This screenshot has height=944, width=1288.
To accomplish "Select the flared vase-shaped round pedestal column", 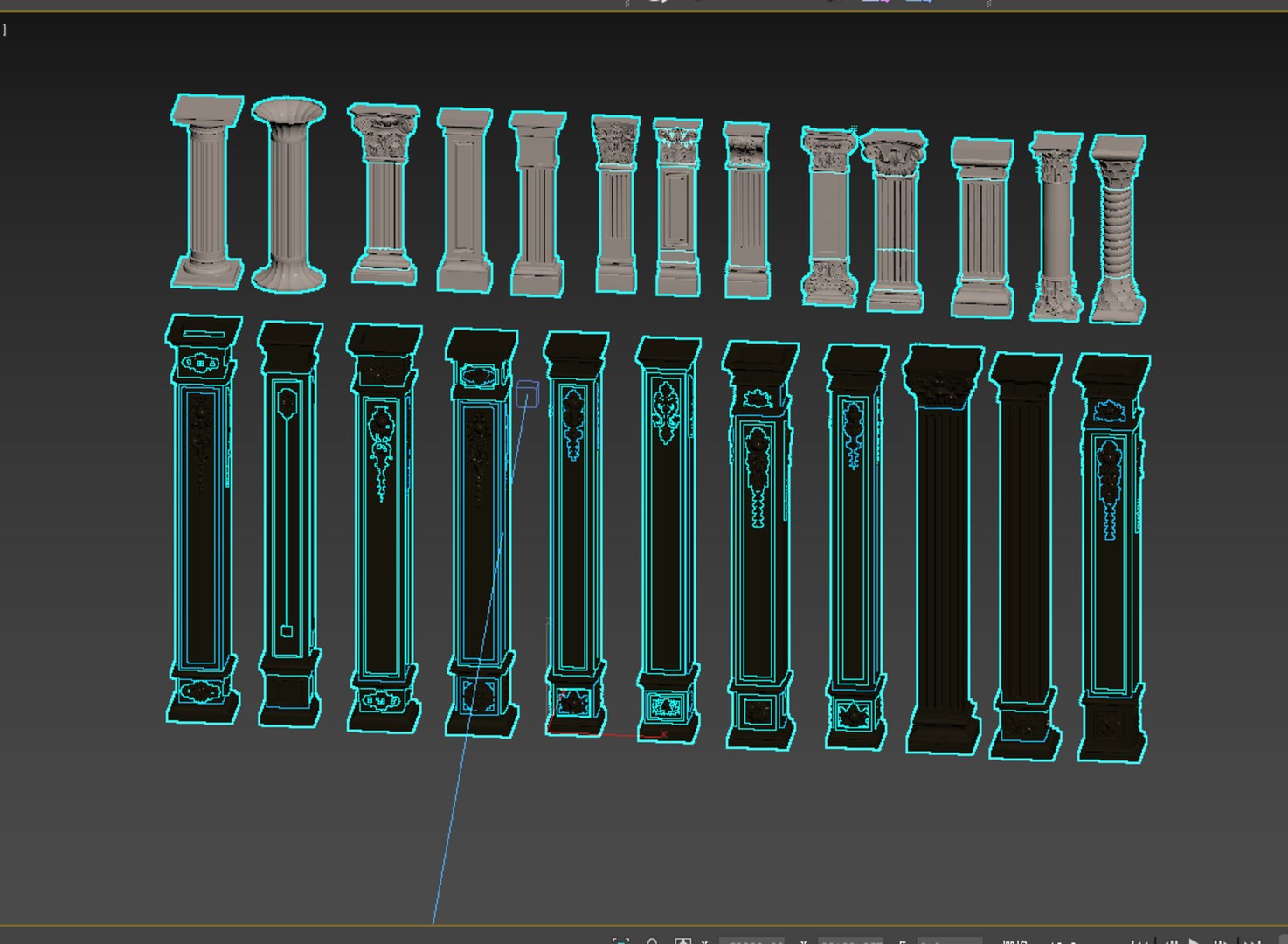I will tap(288, 194).
